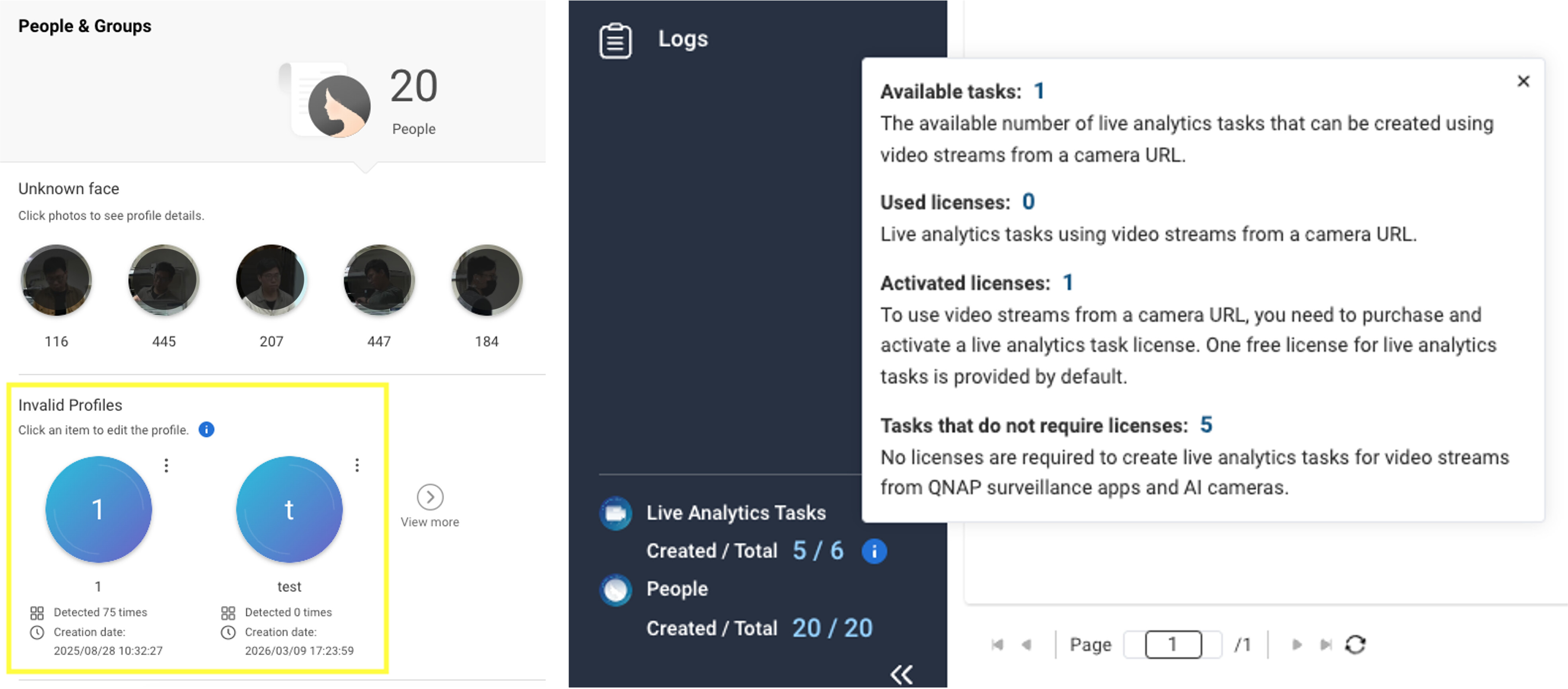Open unknown face thumbnail 207
Image resolution: width=1568 pixels, height=689 pixels.
coord(271,280)
